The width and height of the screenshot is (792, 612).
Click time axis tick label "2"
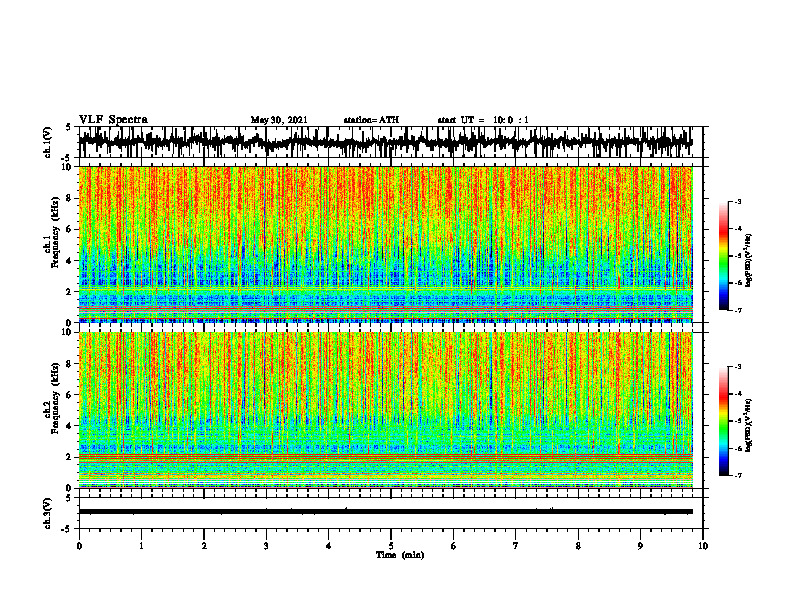[204, 546]
